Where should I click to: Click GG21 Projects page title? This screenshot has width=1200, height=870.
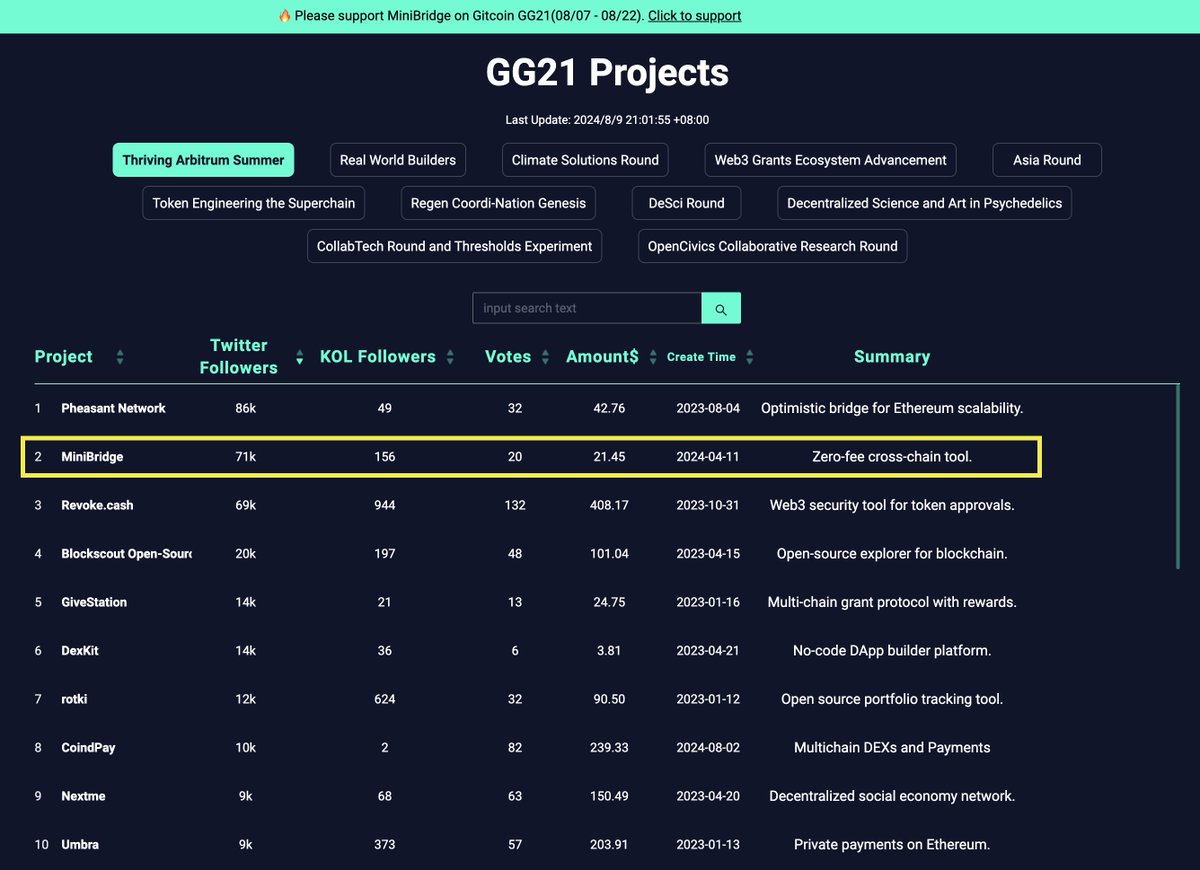607,73
